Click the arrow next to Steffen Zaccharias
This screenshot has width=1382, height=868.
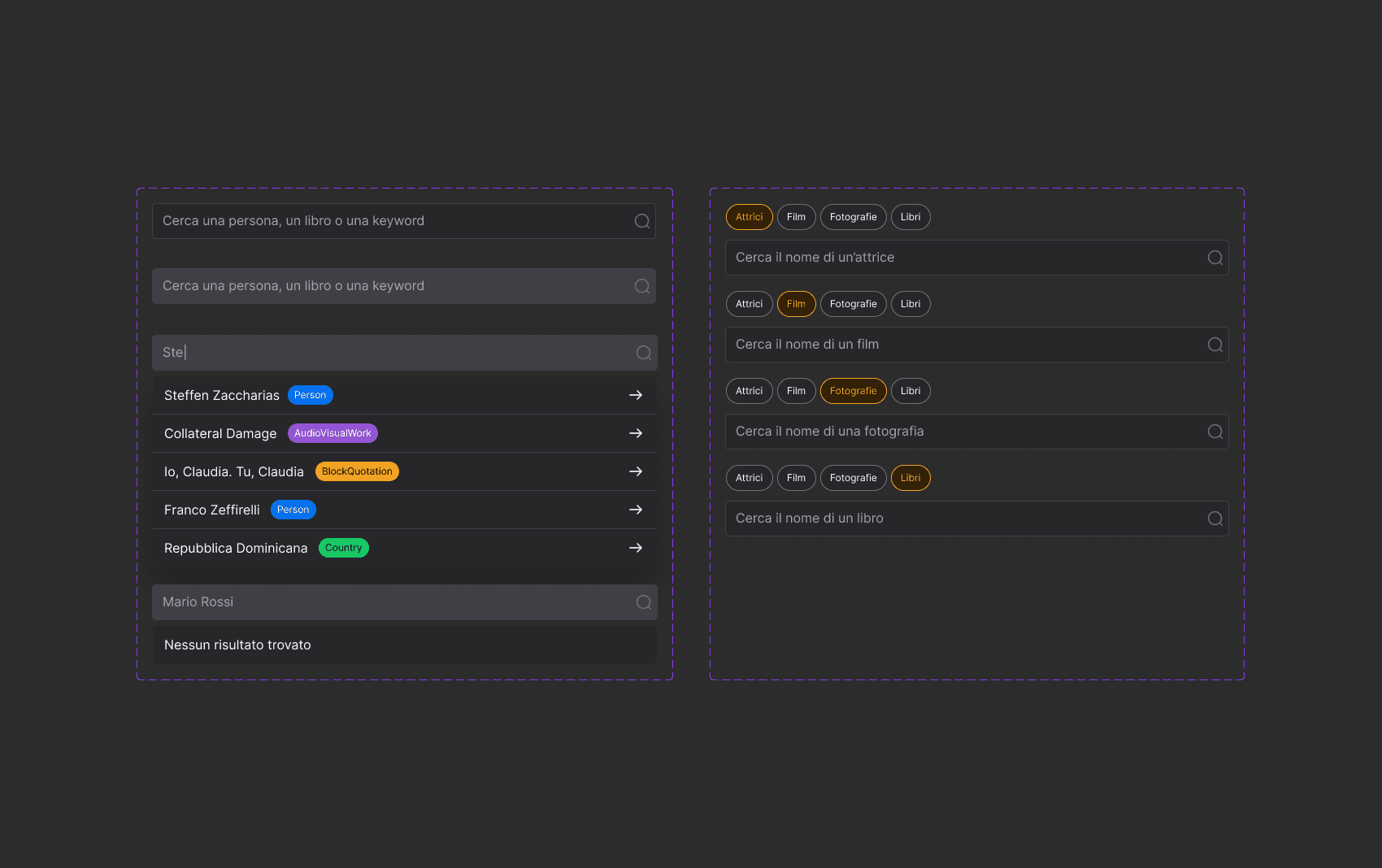[x=636, y=395]
